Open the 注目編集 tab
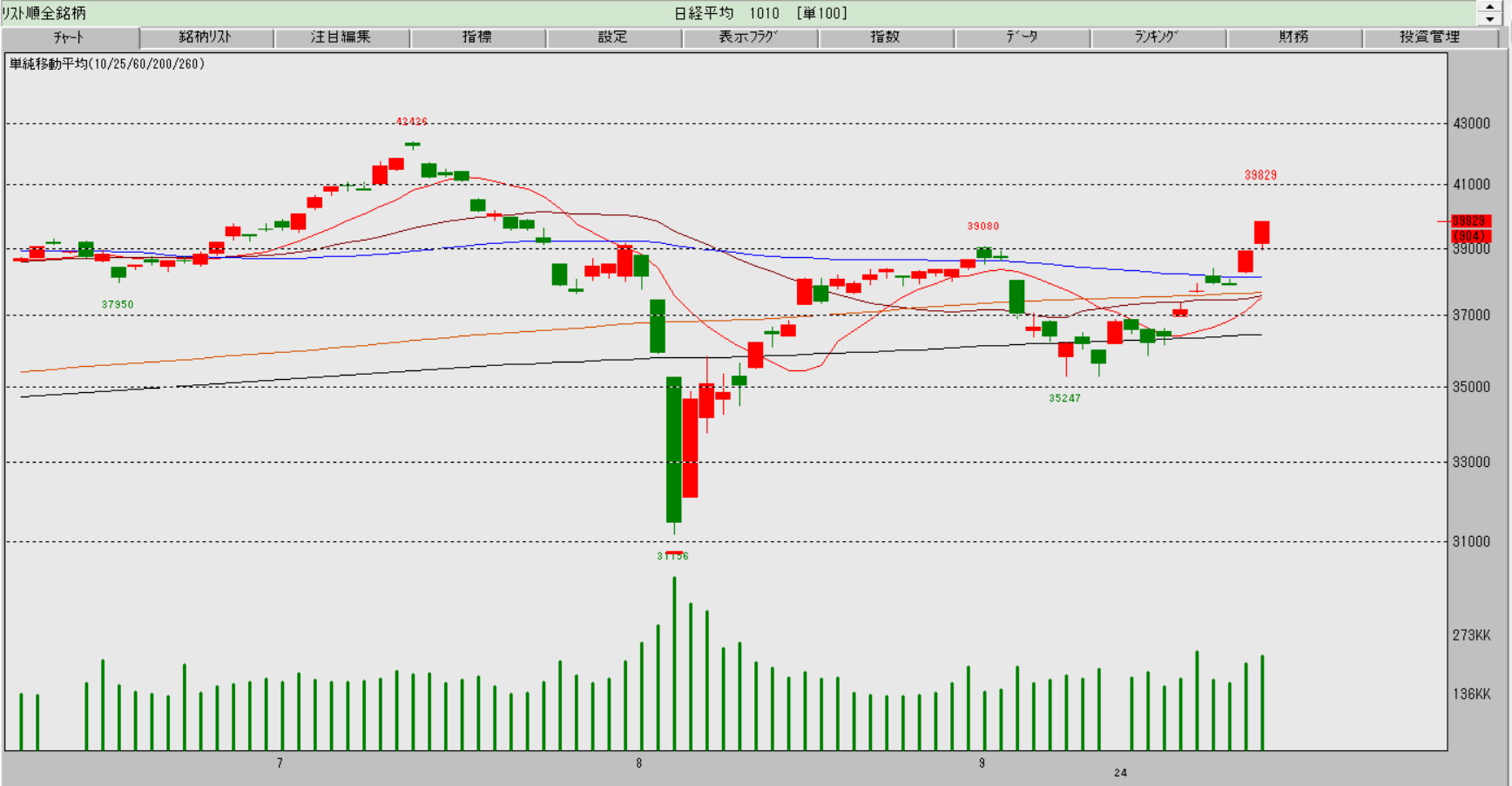 click(x=341, y=37)
